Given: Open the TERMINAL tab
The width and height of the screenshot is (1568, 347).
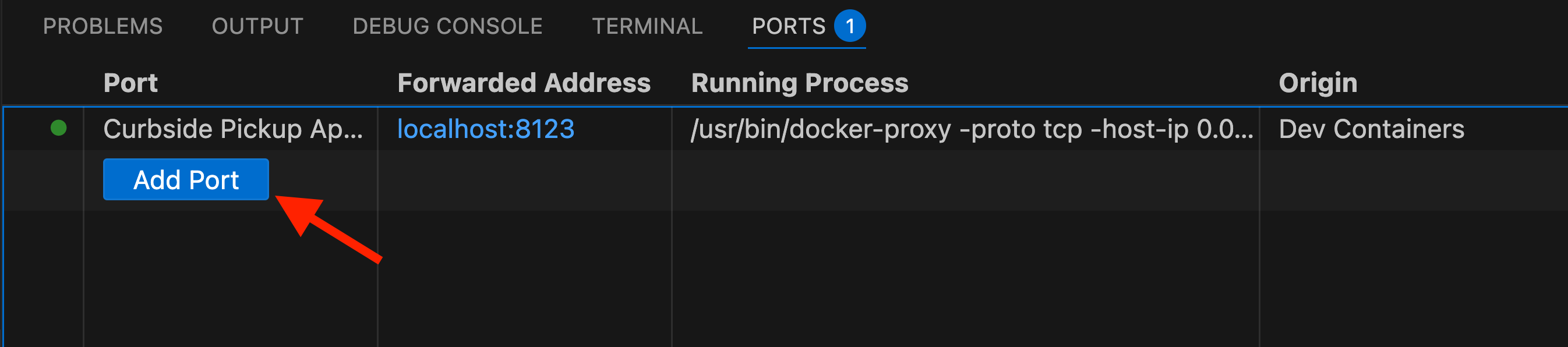Looking at the screenshot, I should [x=647, y=26].
